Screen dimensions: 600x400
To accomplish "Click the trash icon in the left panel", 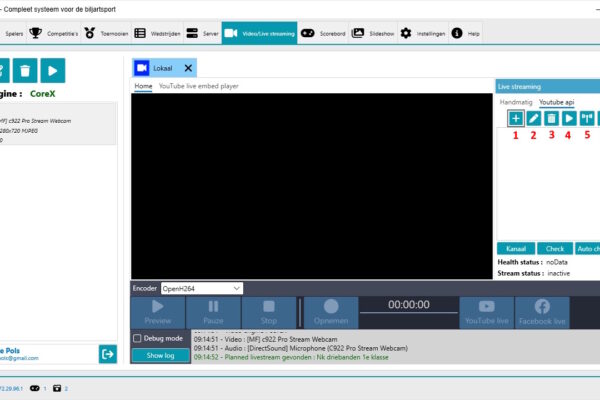I will point(24,71).
